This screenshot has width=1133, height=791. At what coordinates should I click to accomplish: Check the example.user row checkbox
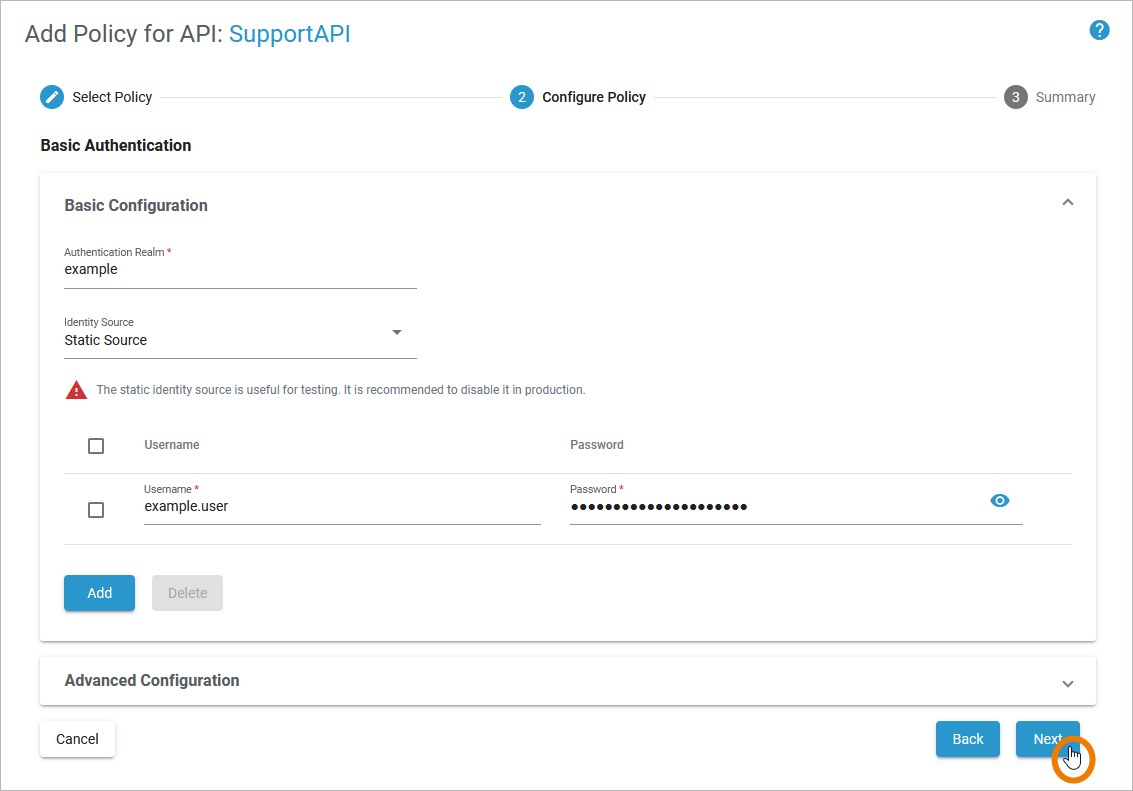point(96,510)
